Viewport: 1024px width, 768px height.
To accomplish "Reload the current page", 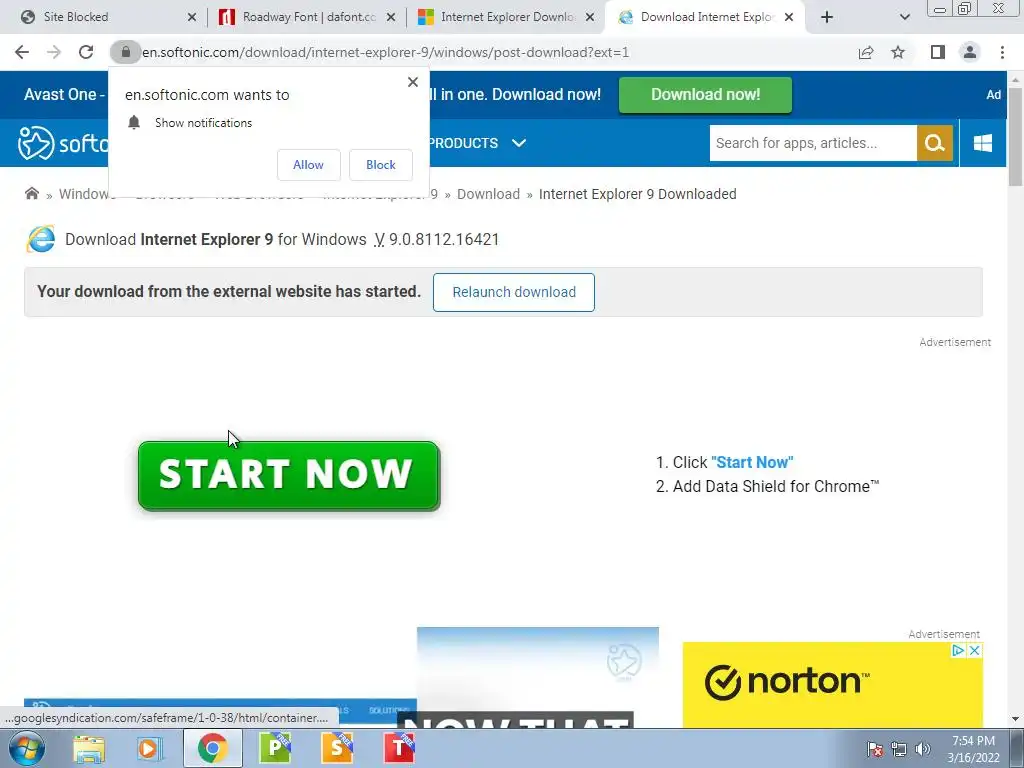I will (x=86, y=52).
